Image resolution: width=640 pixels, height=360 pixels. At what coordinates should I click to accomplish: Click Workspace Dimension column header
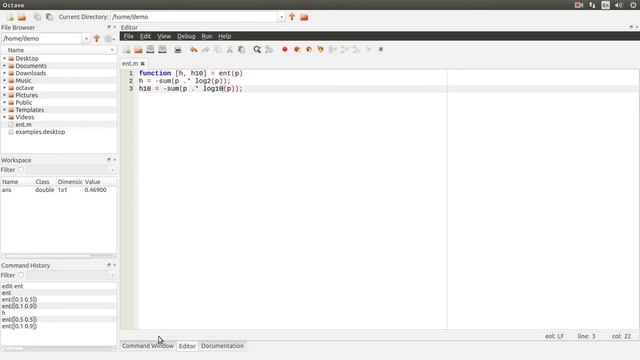(70, 182)
